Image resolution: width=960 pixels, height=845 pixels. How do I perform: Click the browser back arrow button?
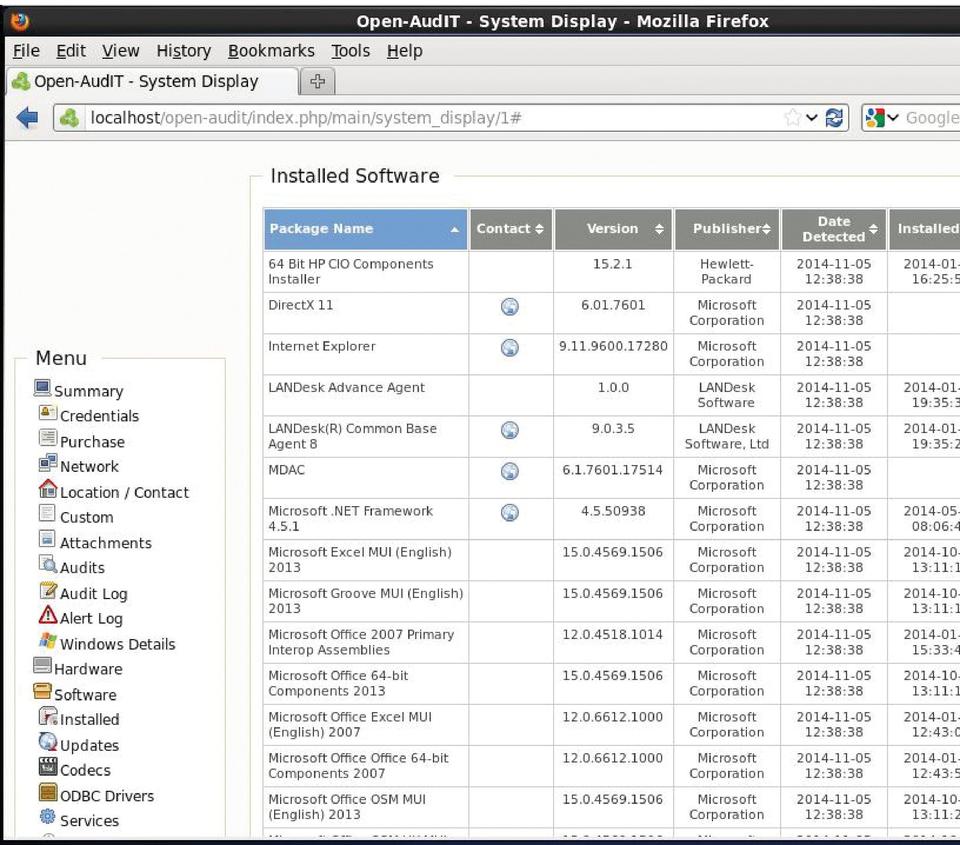[27, 118]
